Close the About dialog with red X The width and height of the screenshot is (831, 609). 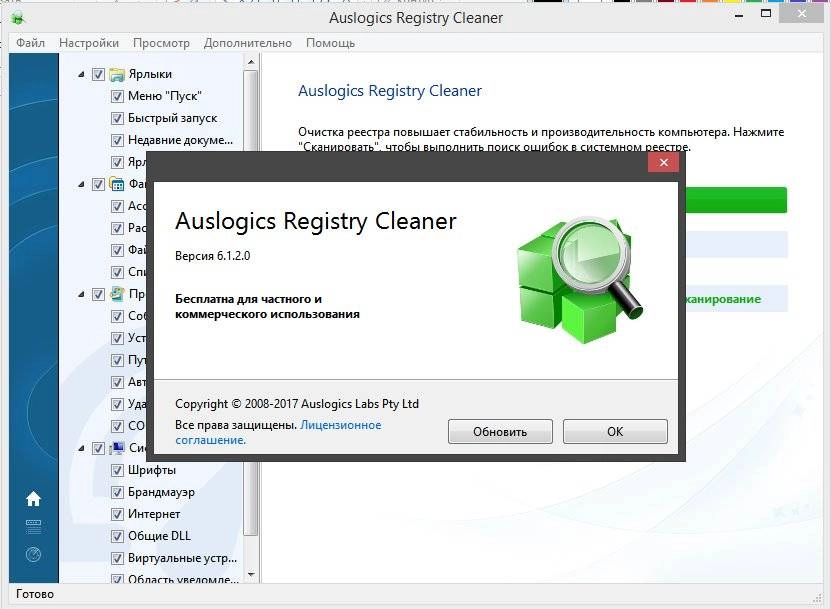664,163
